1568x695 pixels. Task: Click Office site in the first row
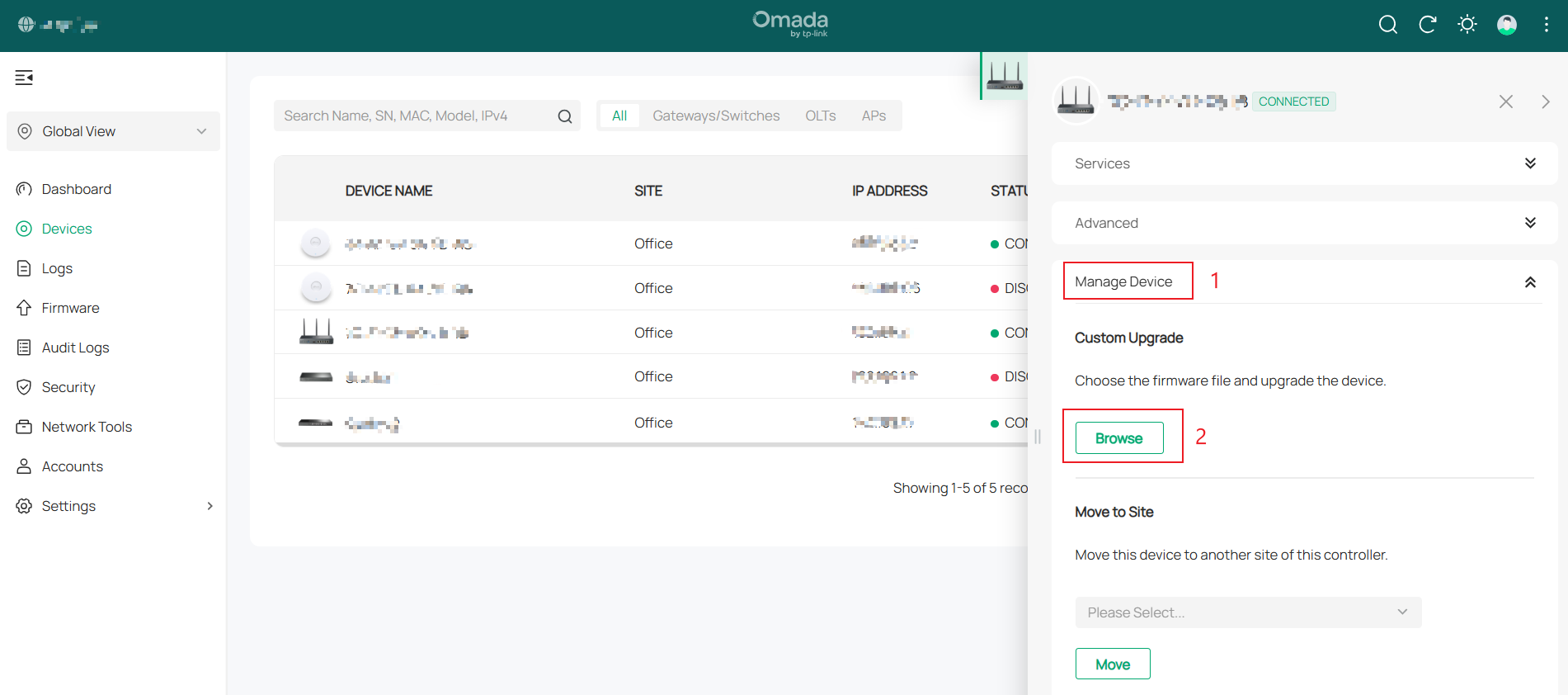[x=653, y=243]
